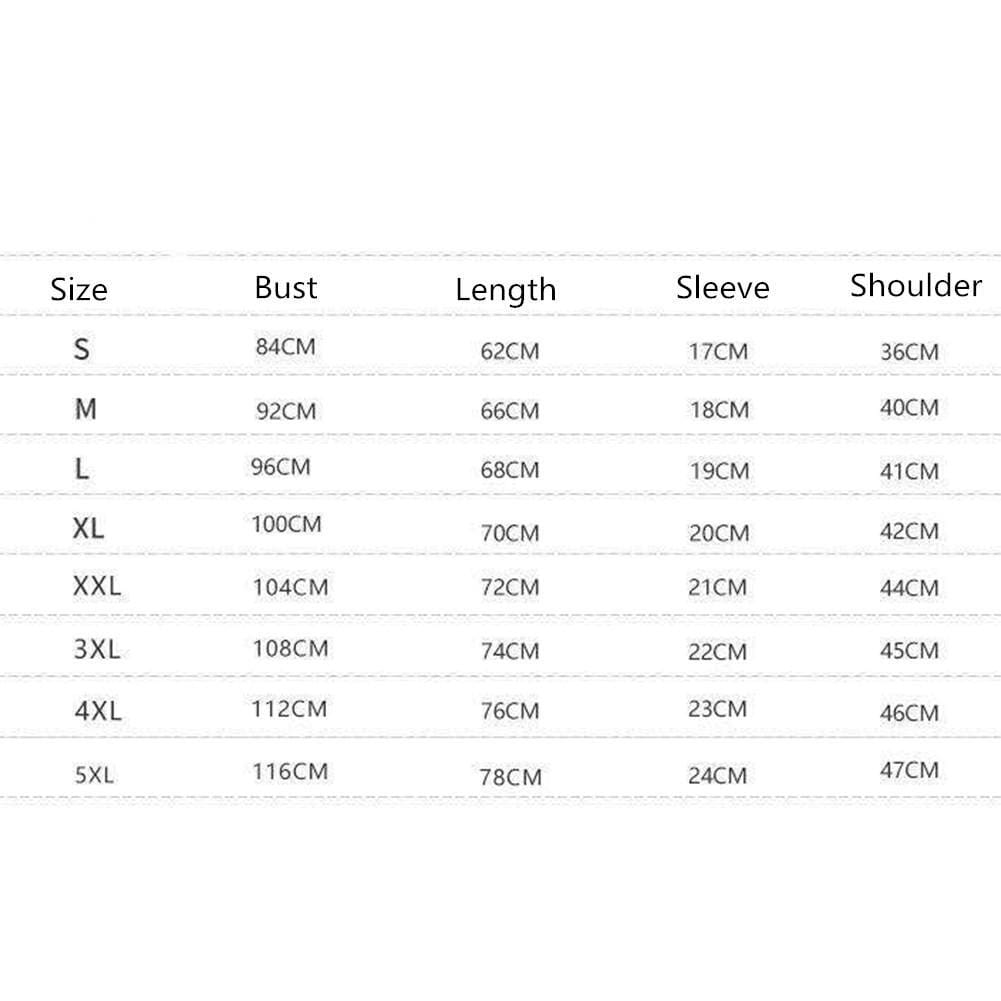1001x1001 pixels.
Task: Select the M size row label
Action: click(x=86, y=409)
